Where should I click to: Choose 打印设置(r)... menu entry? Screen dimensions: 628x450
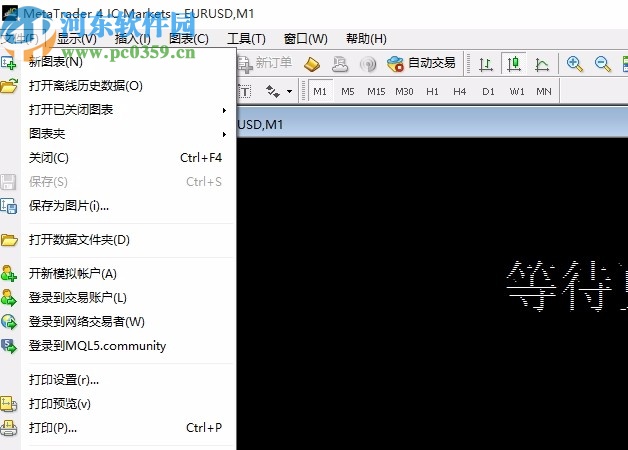coord(118,380)
